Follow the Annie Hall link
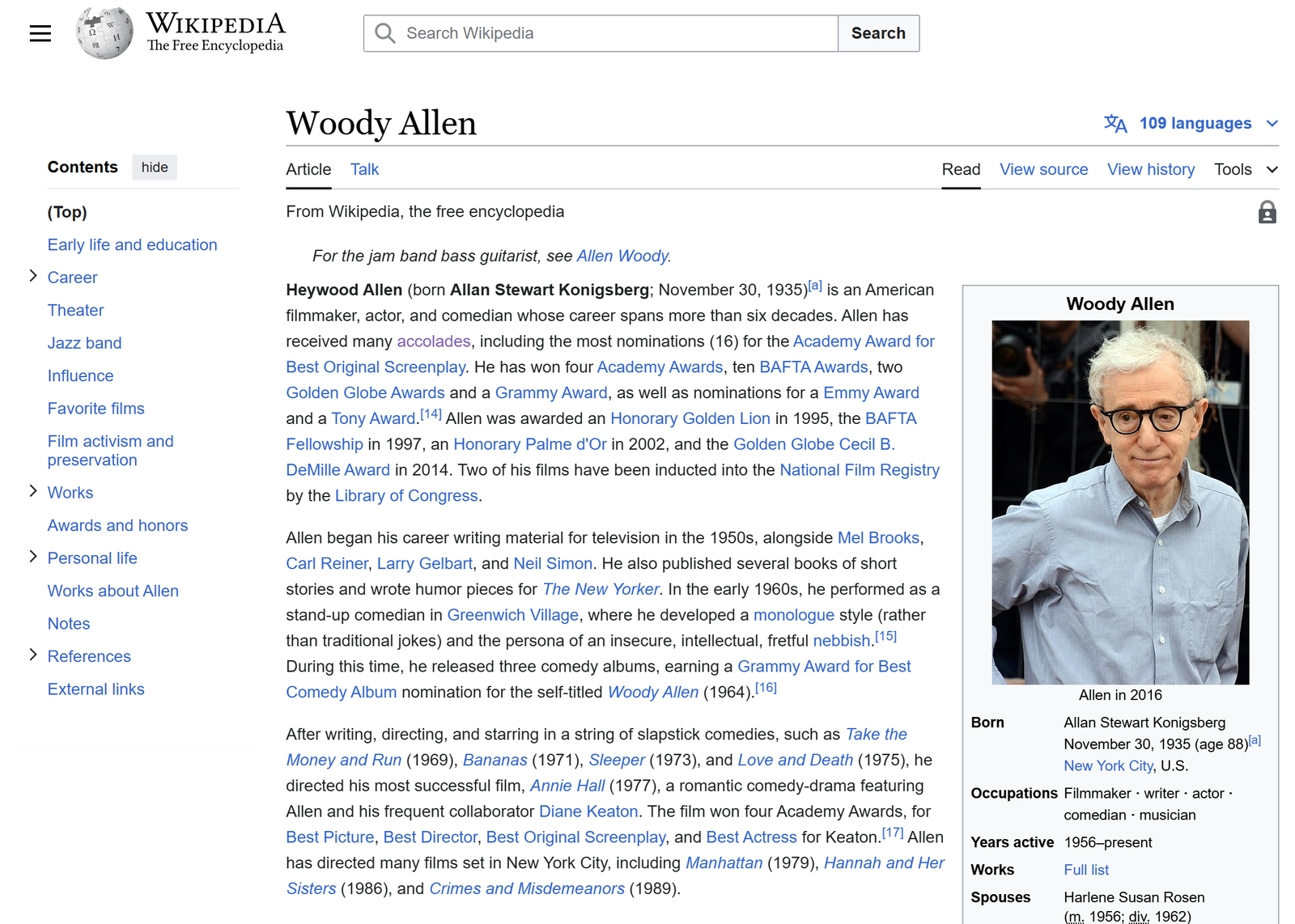Image resolution: width=1295 pixels, height=924 pixels. pos(567,786)
